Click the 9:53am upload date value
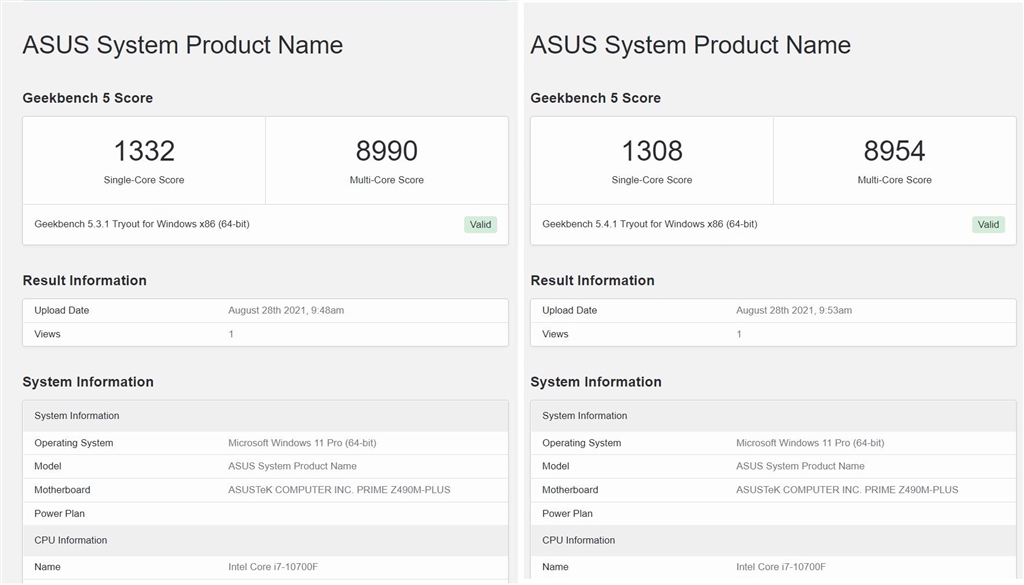 (x=794, y=311)
